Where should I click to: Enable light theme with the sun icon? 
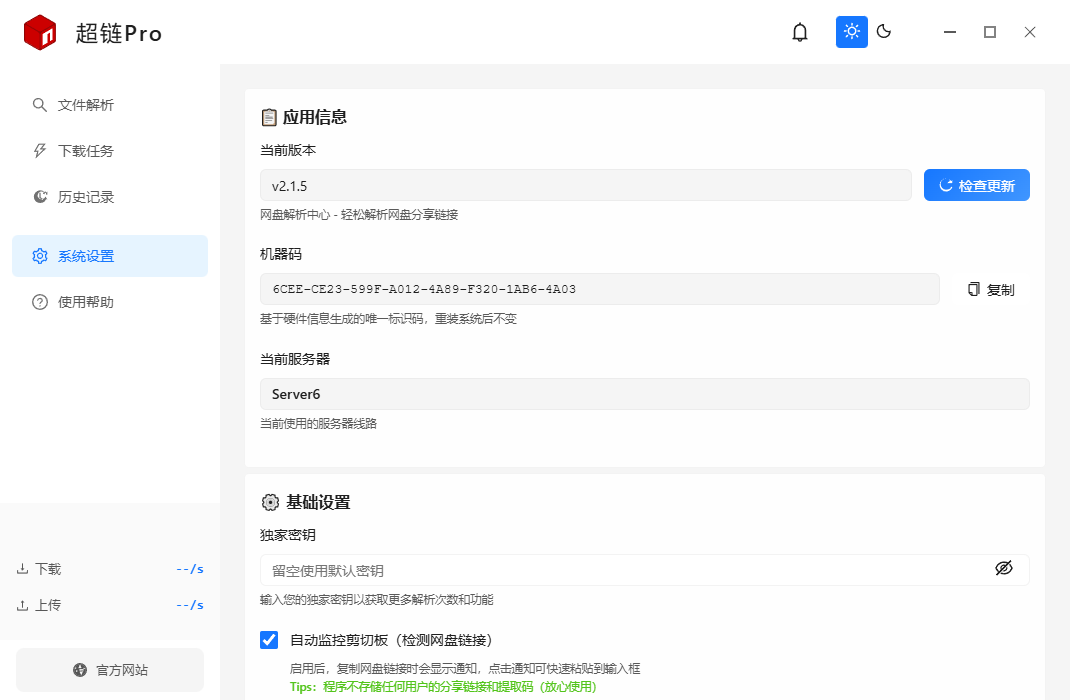click(x=851, y=31)
